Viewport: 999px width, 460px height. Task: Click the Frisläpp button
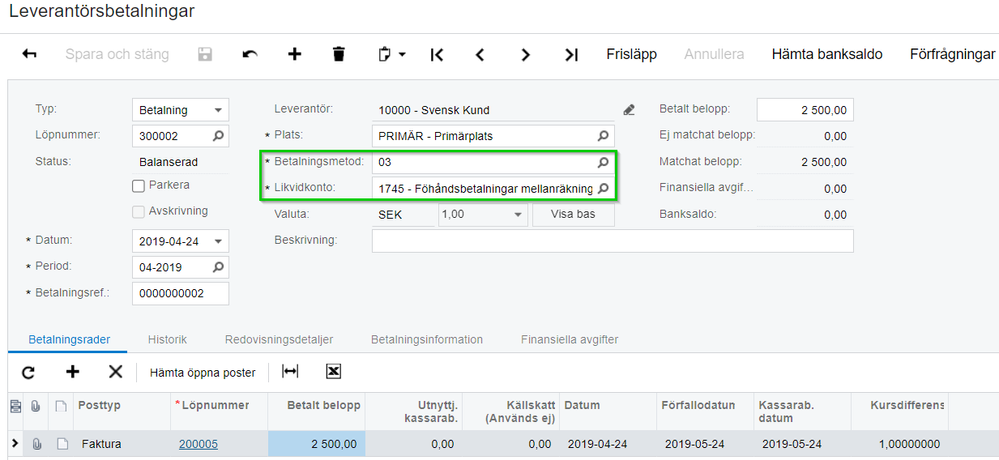[x=631, y=54]
